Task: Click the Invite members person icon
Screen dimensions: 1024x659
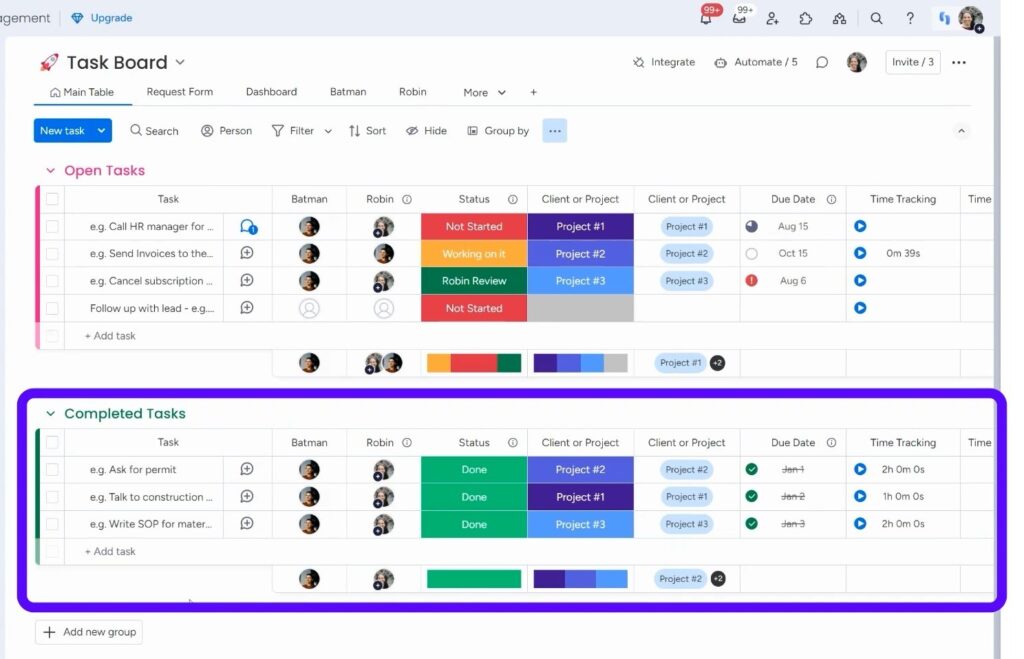Action: 772,18
